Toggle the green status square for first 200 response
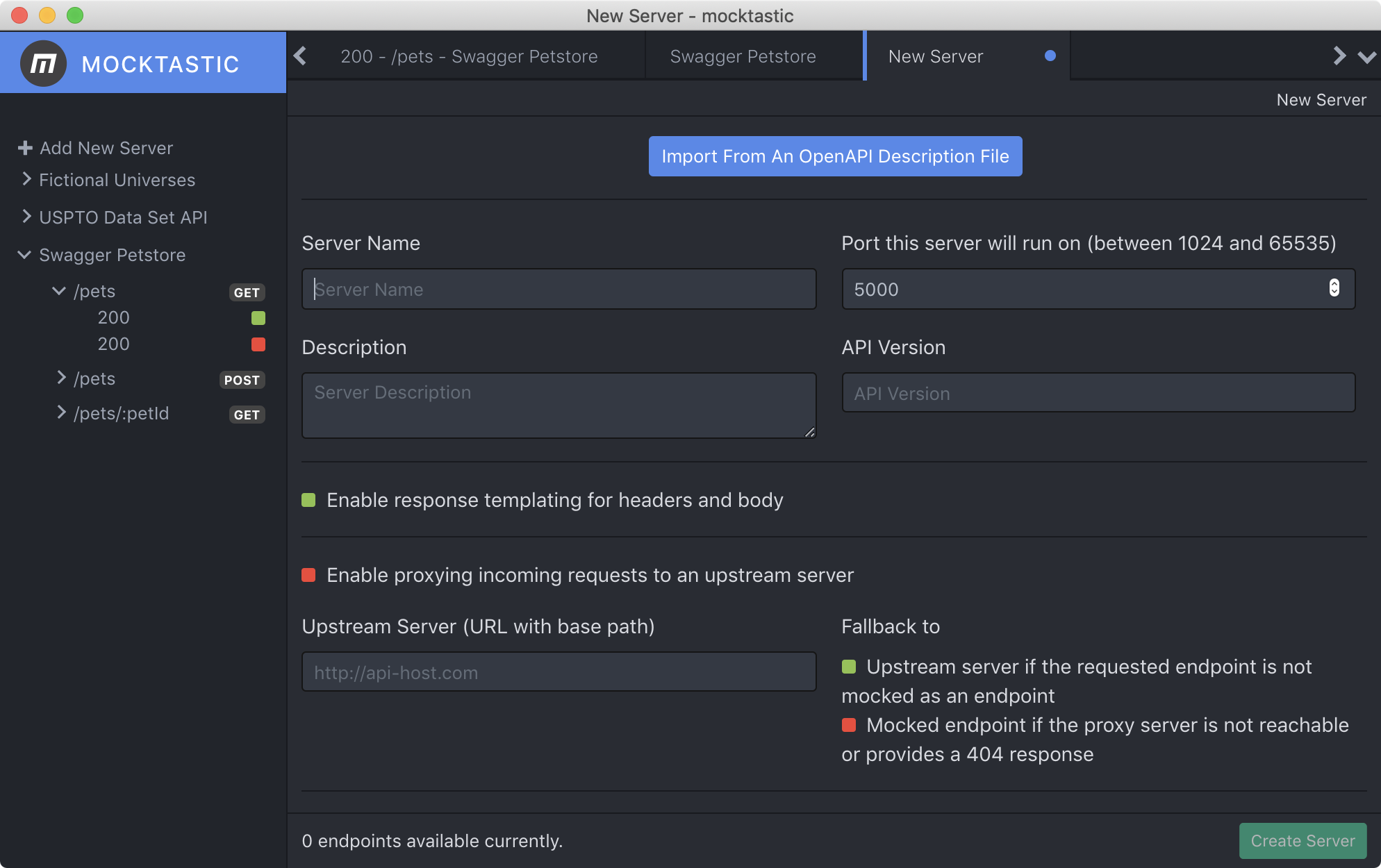 click(x=258, y=318)
